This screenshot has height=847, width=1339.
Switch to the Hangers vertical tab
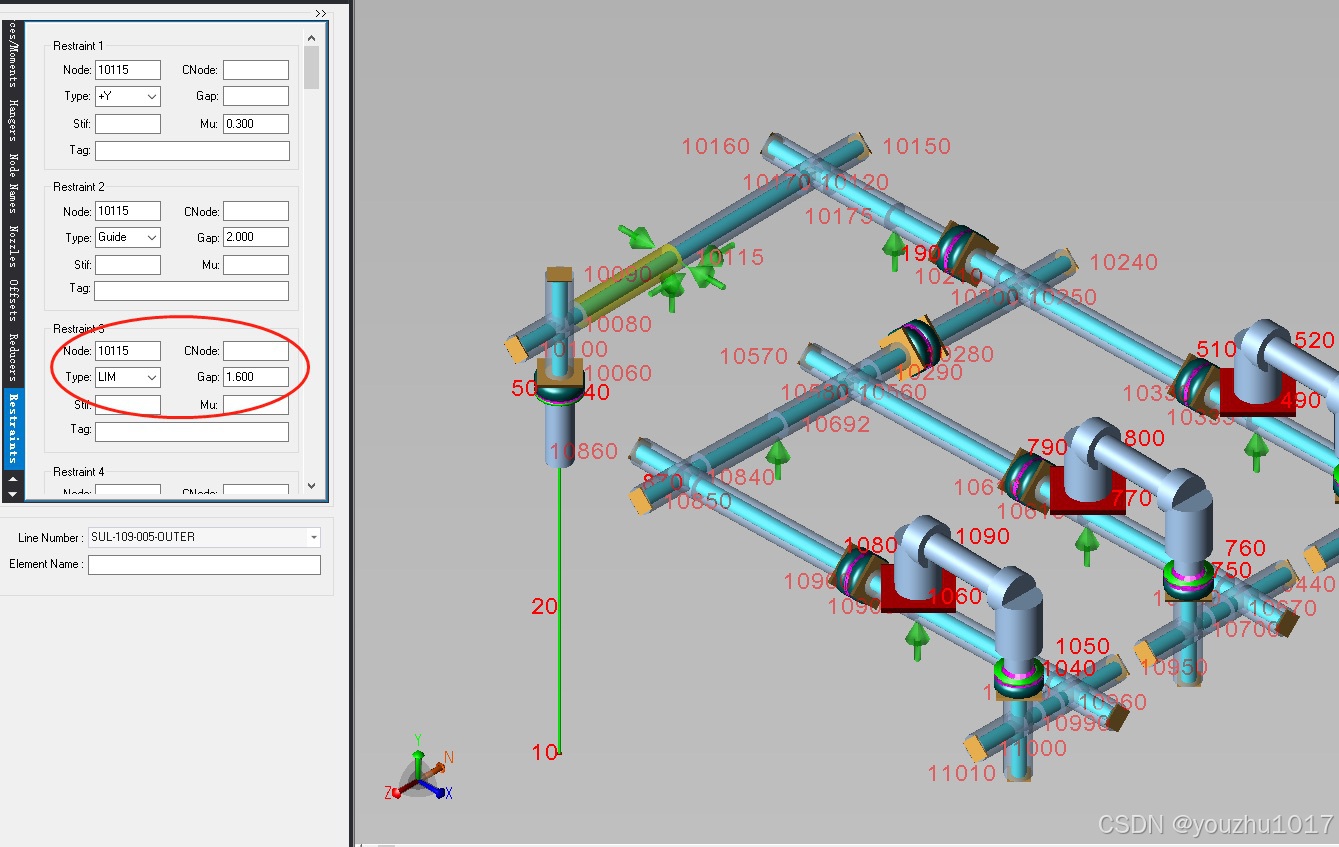click(x=12, y=120)
